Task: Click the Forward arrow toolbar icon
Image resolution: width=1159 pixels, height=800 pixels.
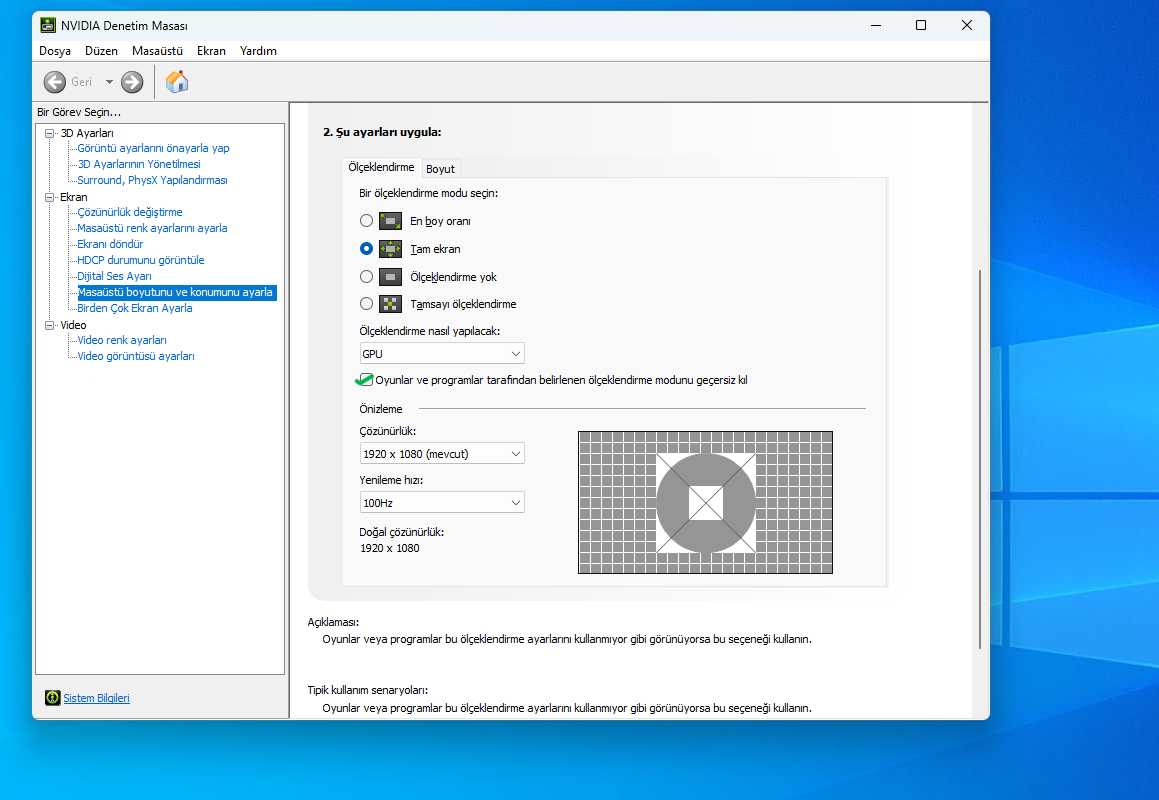Action: tap(132, 82)
